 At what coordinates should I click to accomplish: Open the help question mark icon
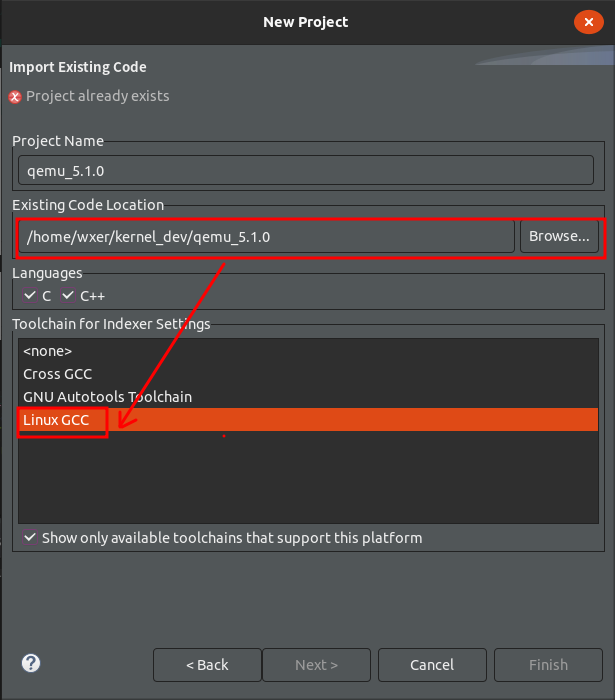pos(31,663)
